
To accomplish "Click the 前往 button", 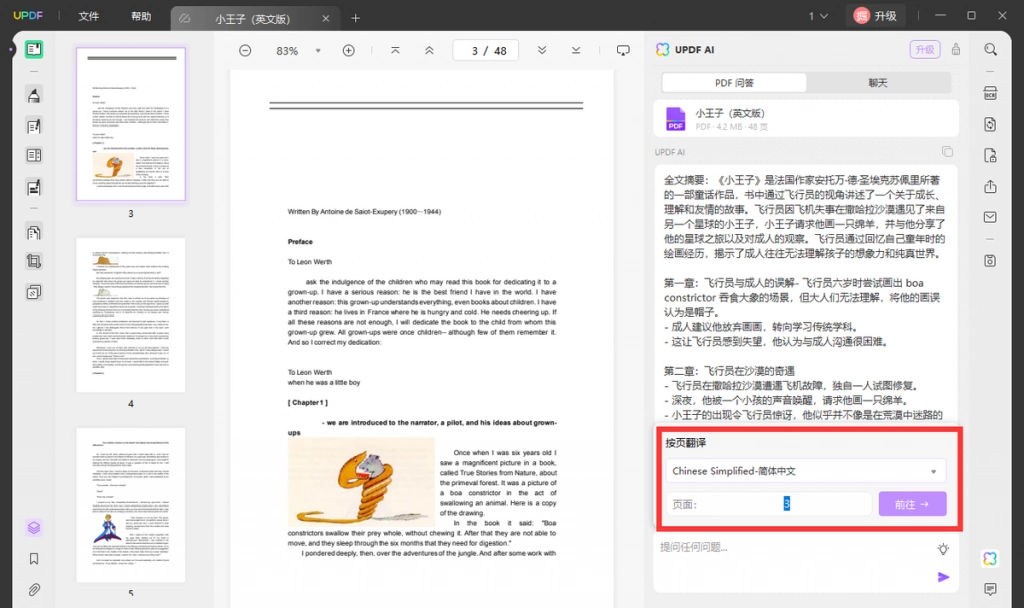I will click(912, 504).
